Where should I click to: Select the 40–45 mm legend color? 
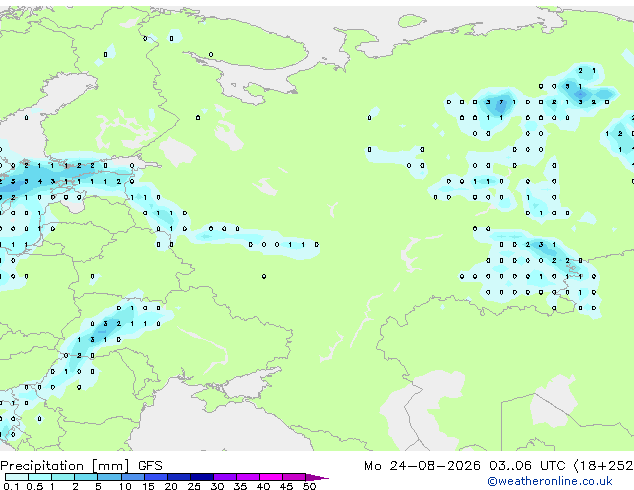pyautogui.click(x=271, y=477)
